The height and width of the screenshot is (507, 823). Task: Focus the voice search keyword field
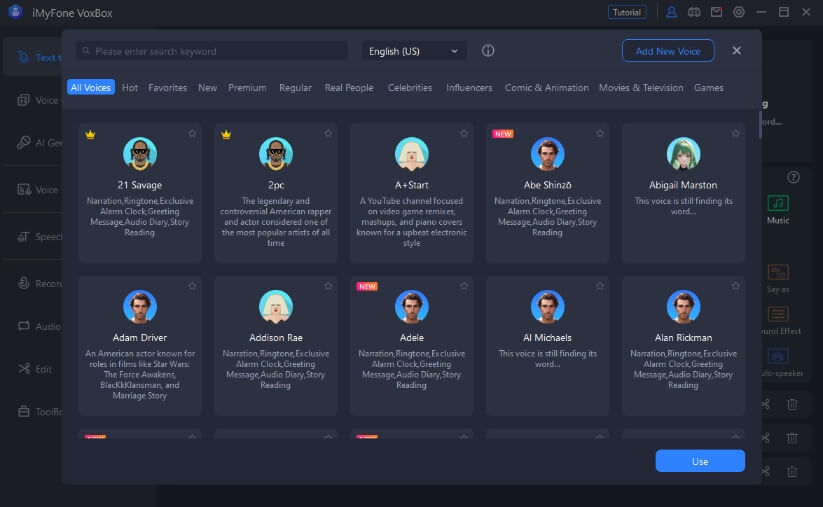pyautogui.click(x=212, y=51)
